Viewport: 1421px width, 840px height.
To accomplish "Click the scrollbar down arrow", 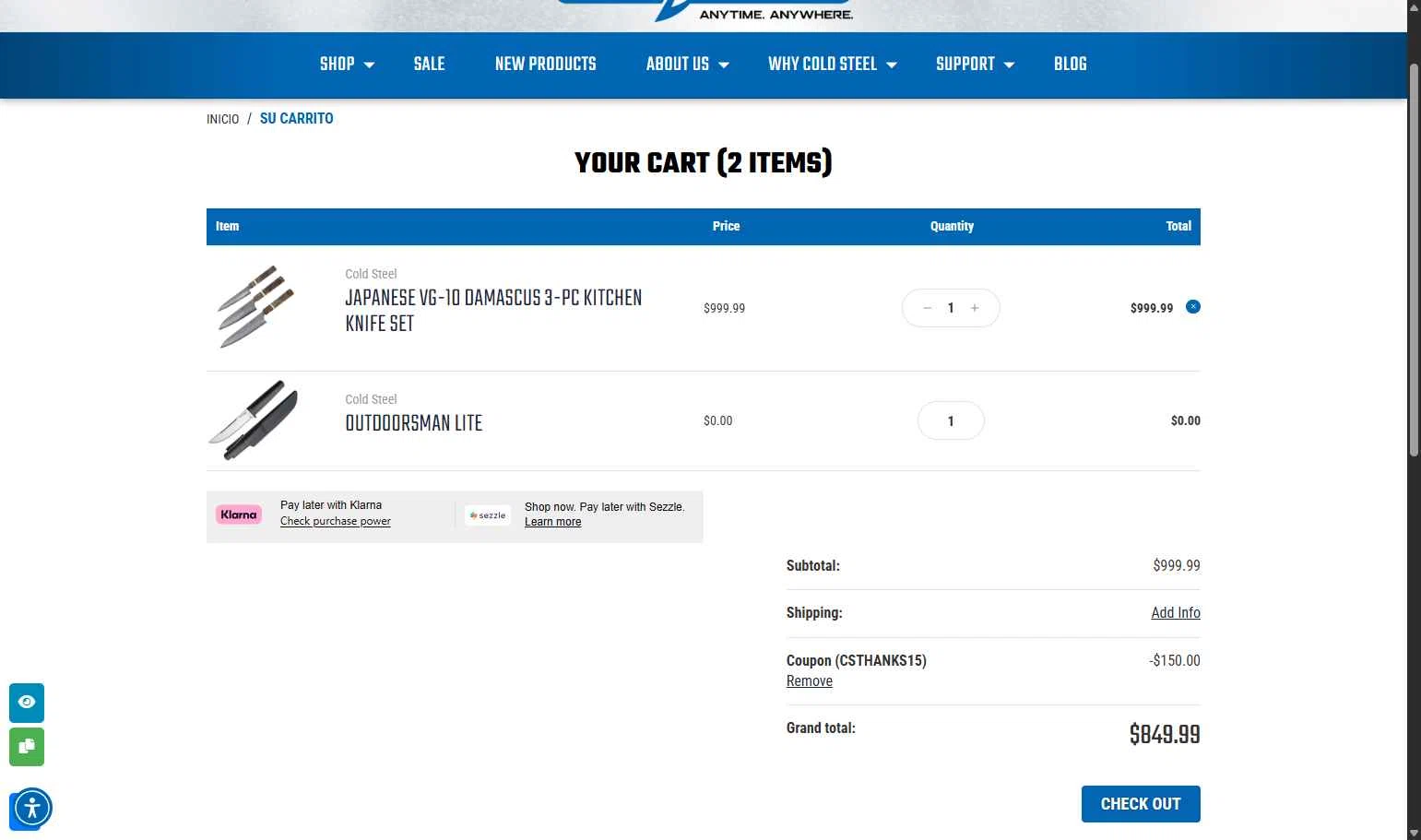I will [1414, 833].
